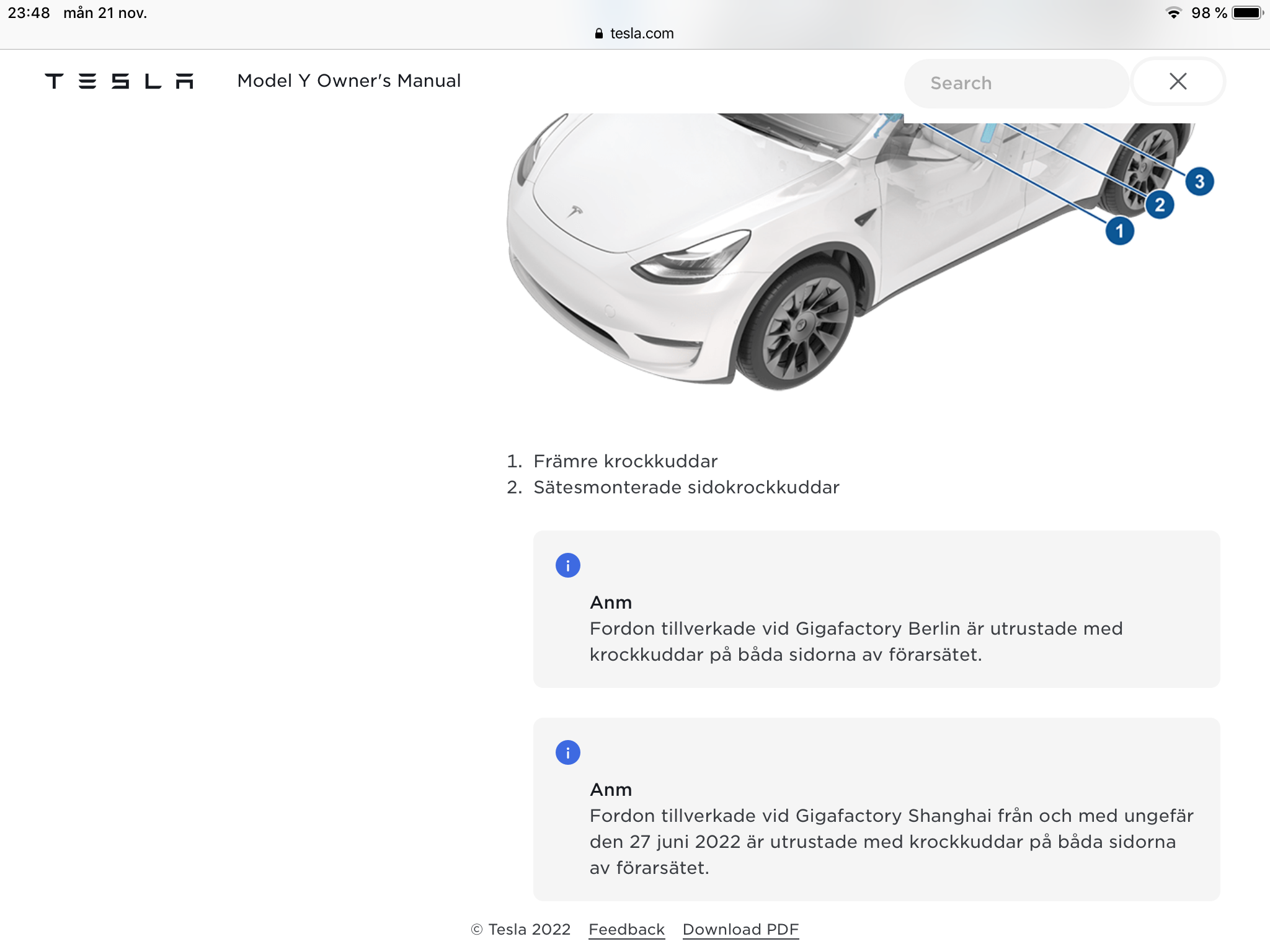
Task: Focus the Search input field
Action: point(1016,83)
